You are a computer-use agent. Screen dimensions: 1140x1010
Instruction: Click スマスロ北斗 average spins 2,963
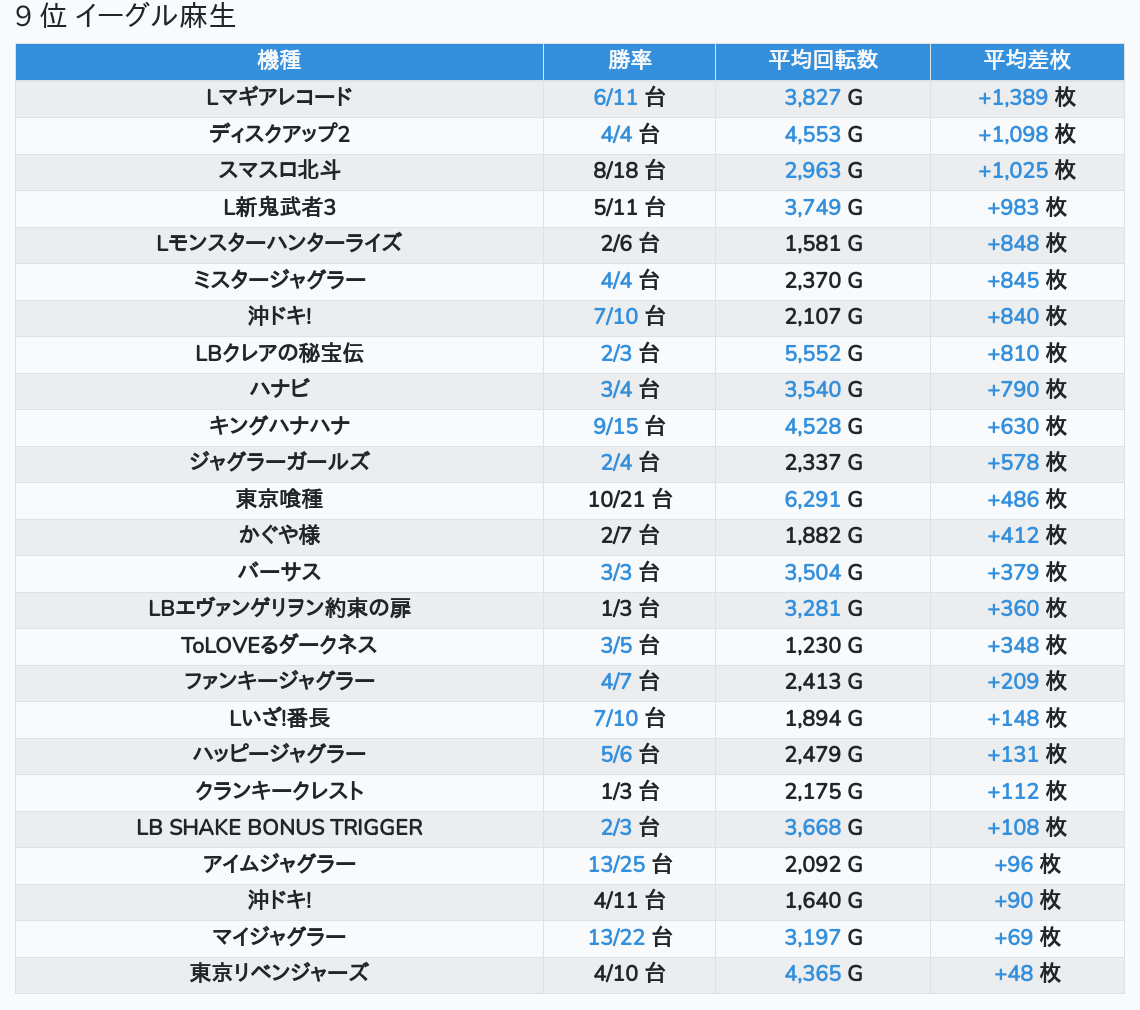(813, 170)
